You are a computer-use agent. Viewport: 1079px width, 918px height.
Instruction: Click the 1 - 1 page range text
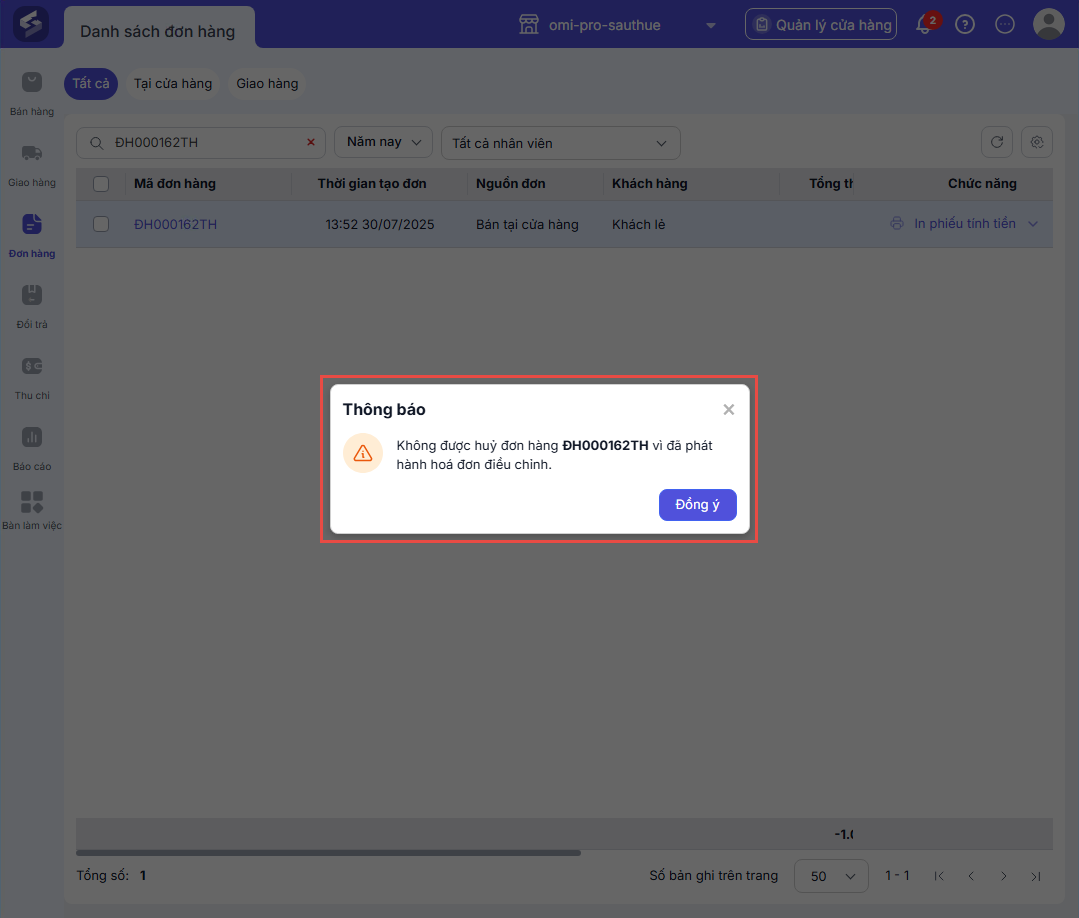click(897, 875)
